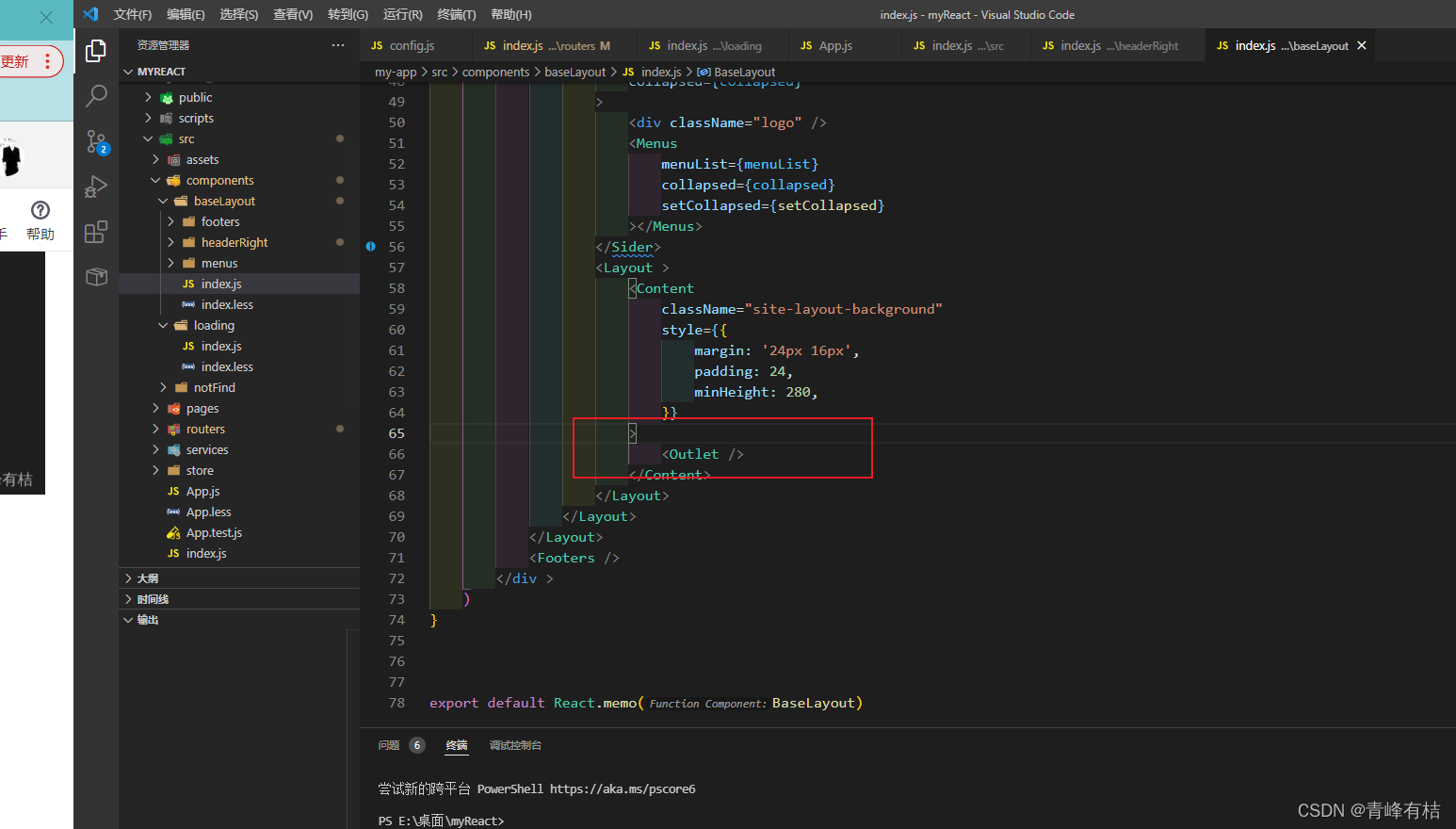
Task: Open the Extensions view
Action: click(96, 232)
